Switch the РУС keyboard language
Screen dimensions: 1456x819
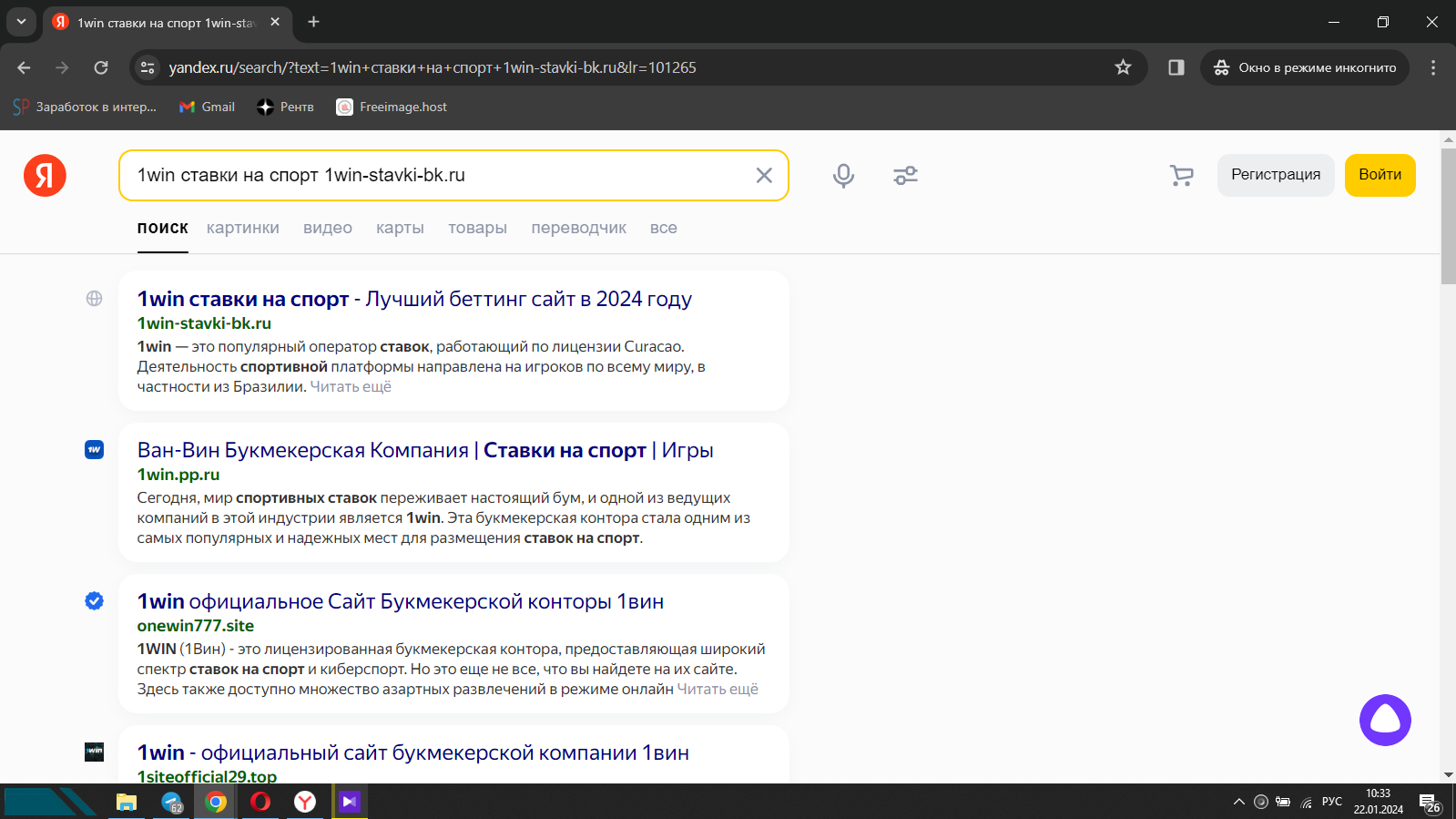coord(1332,802)
